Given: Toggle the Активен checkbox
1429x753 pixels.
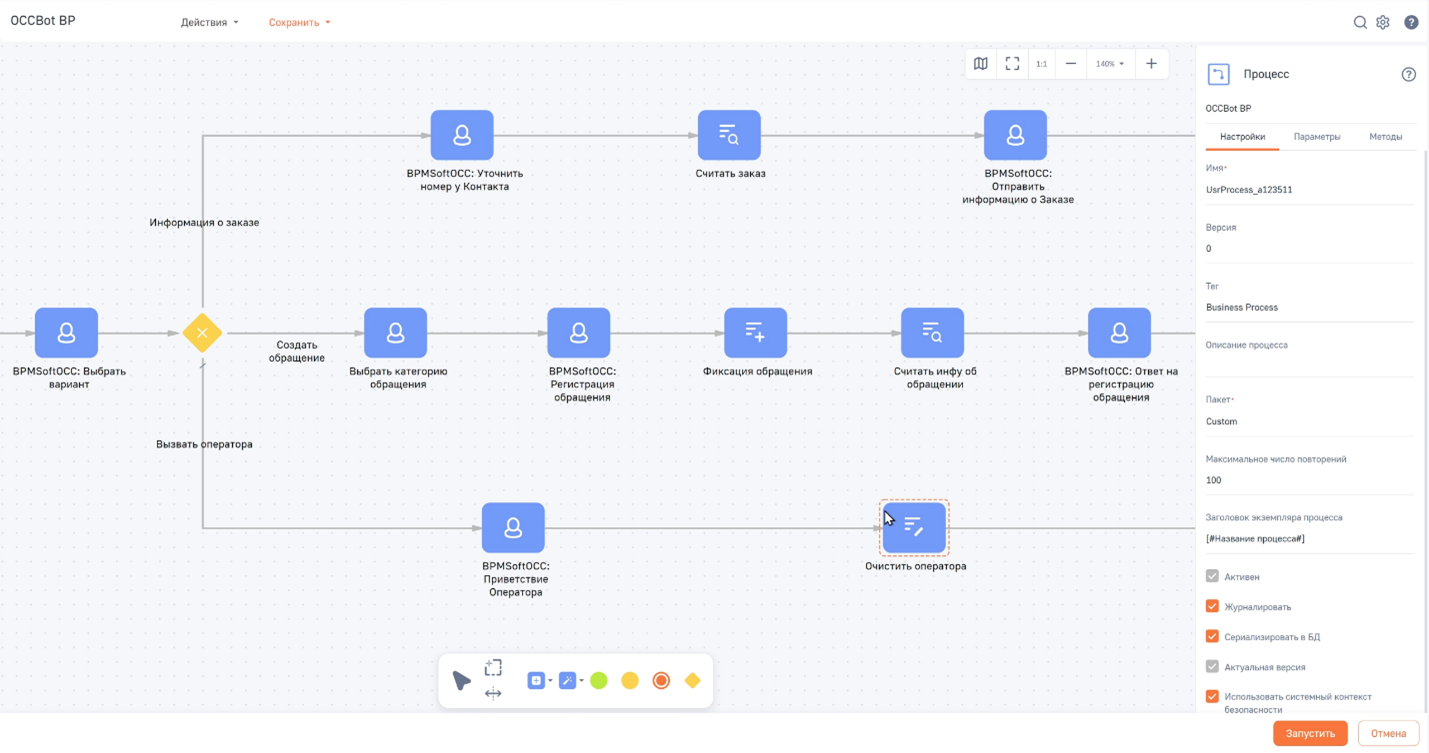Looking at the screenshot, I should 1212,577.
